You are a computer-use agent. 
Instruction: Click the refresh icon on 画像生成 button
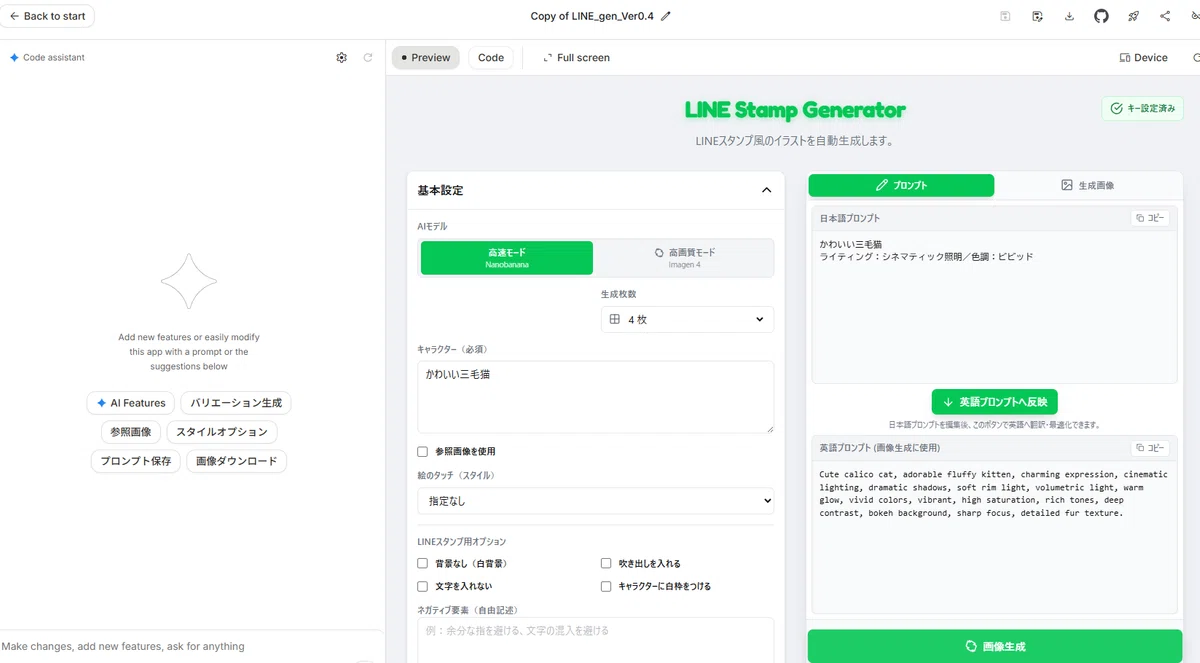coord(971,646)
